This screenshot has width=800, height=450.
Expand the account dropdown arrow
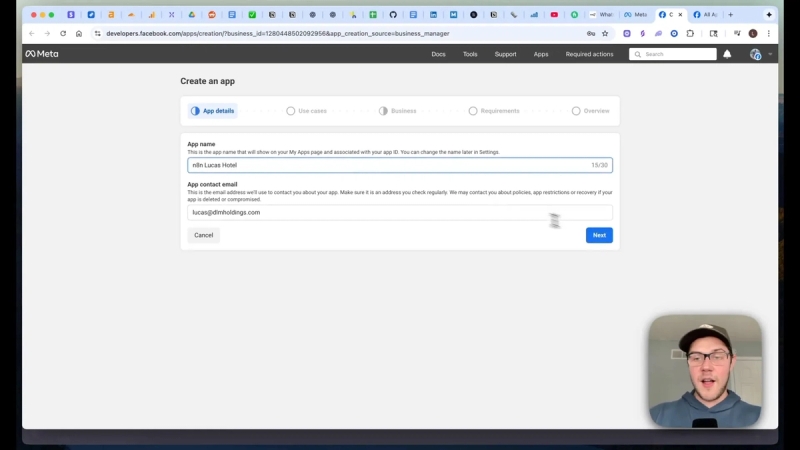pos(770,54)
